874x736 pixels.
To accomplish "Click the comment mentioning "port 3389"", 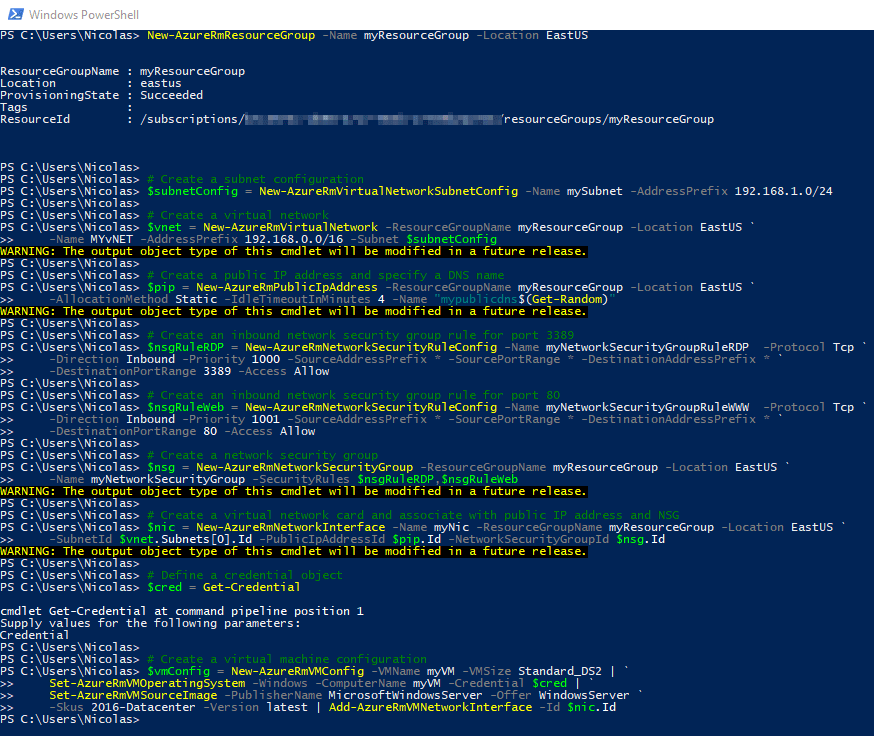I will [360, 335].
